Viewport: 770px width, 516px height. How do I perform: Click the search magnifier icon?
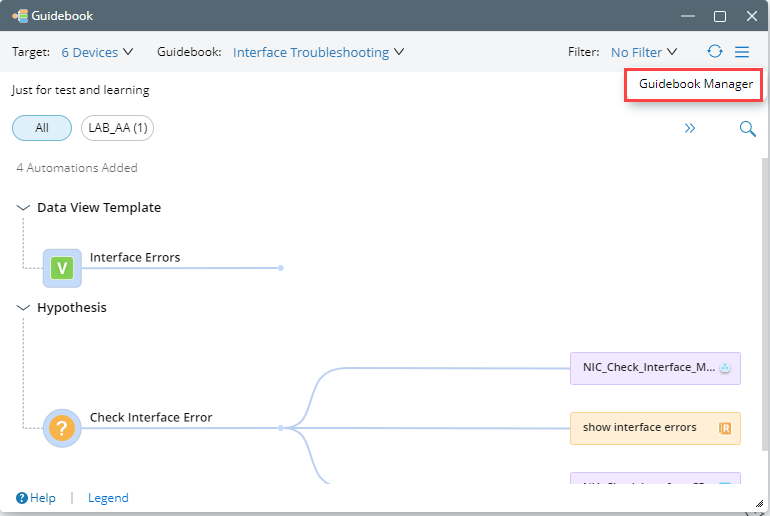[x=747, y=128]
